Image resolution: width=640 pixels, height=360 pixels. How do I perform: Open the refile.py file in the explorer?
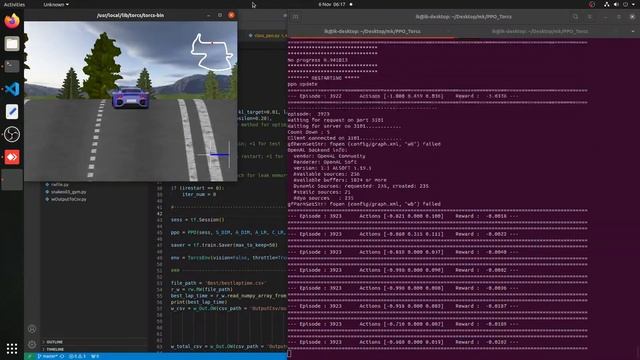point(60,184)
